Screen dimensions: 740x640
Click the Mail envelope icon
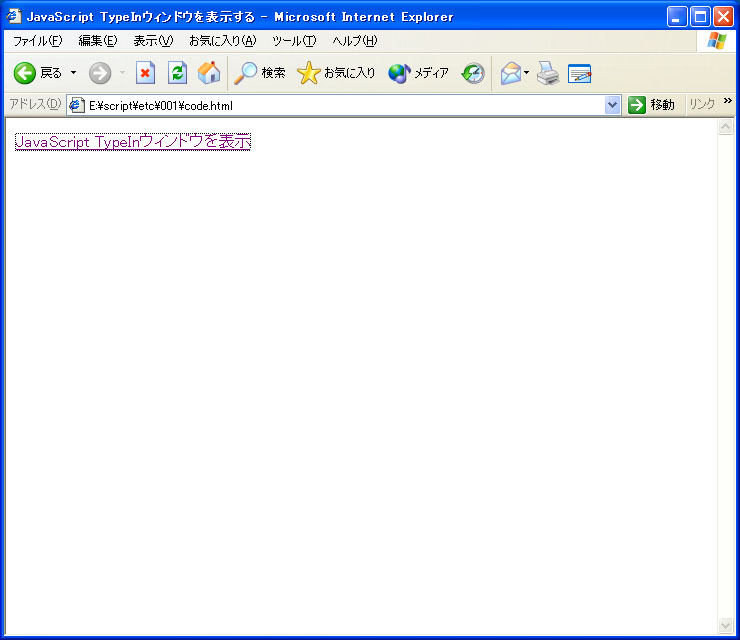[511, 73]
